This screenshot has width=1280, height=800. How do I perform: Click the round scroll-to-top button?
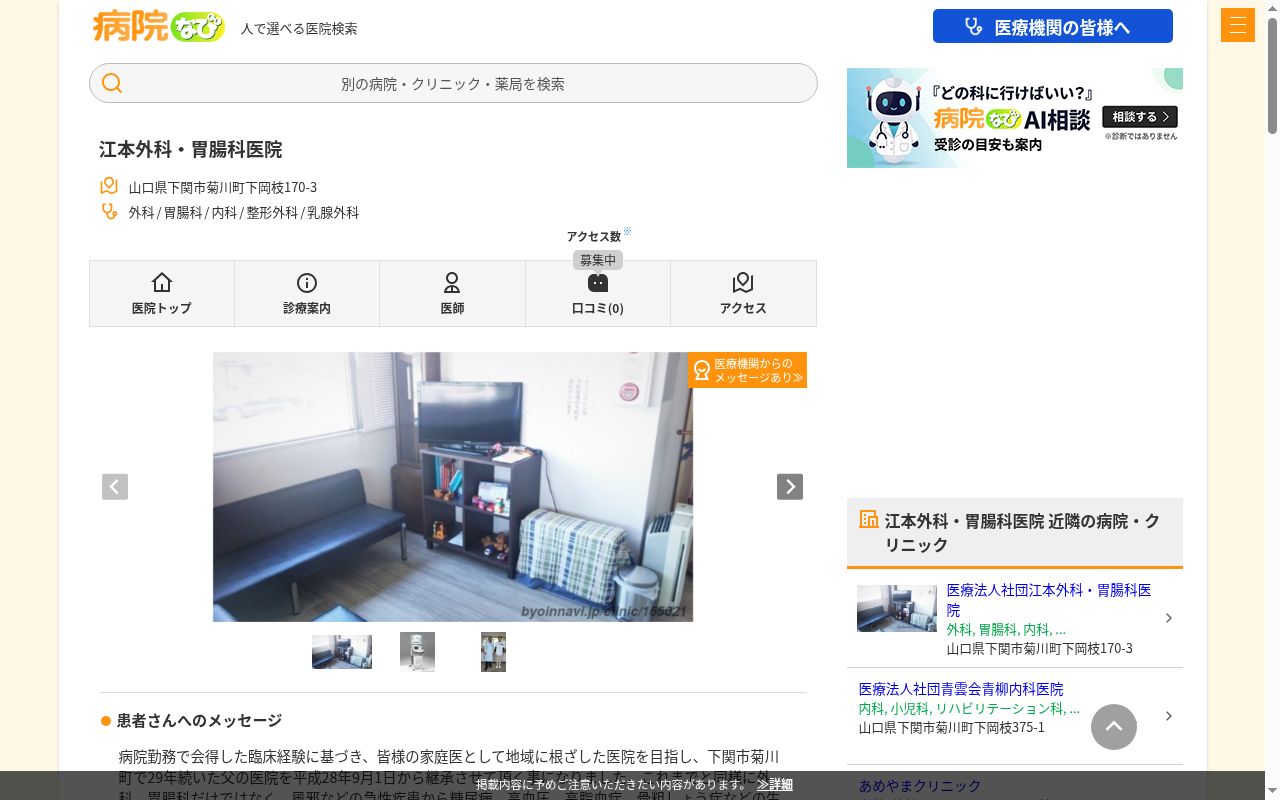pos(1114,727)
